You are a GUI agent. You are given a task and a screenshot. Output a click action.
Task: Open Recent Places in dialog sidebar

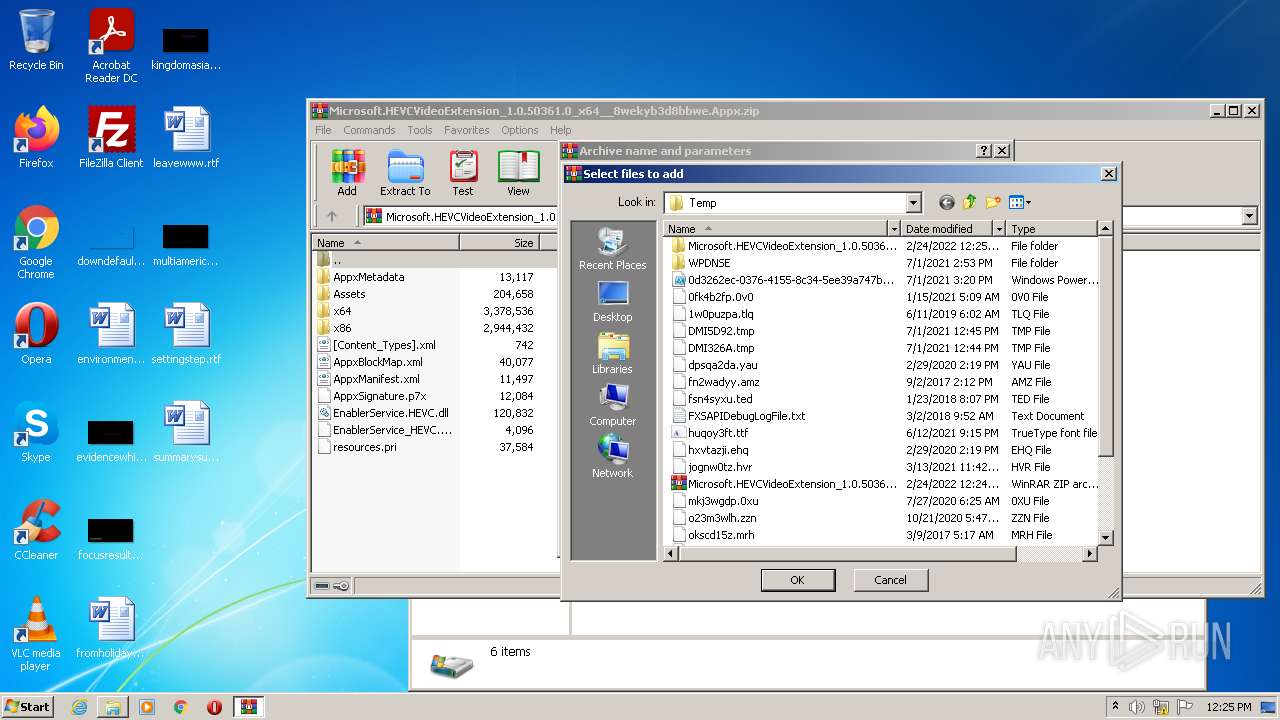pos(612,248)
